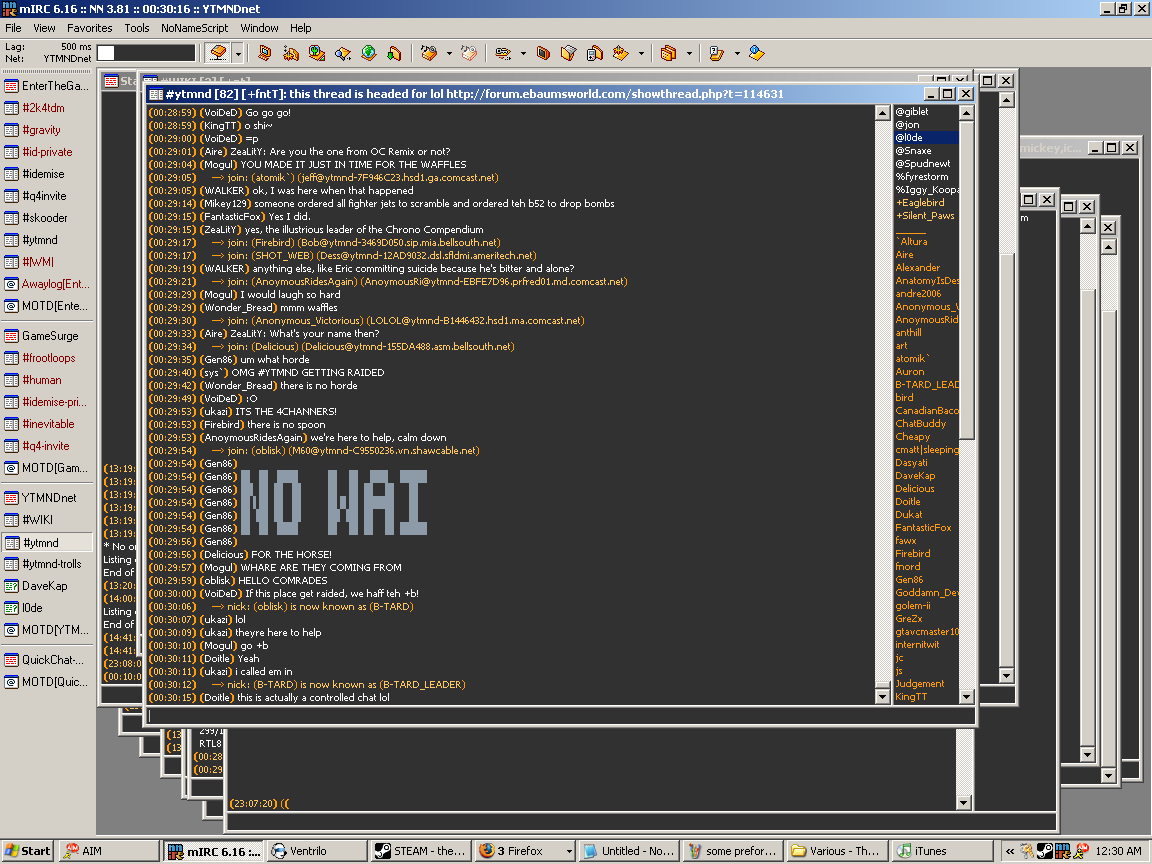Select the #gravity channel in switchbar
This screenshot has width=1152, height=864.
point(41,130)
